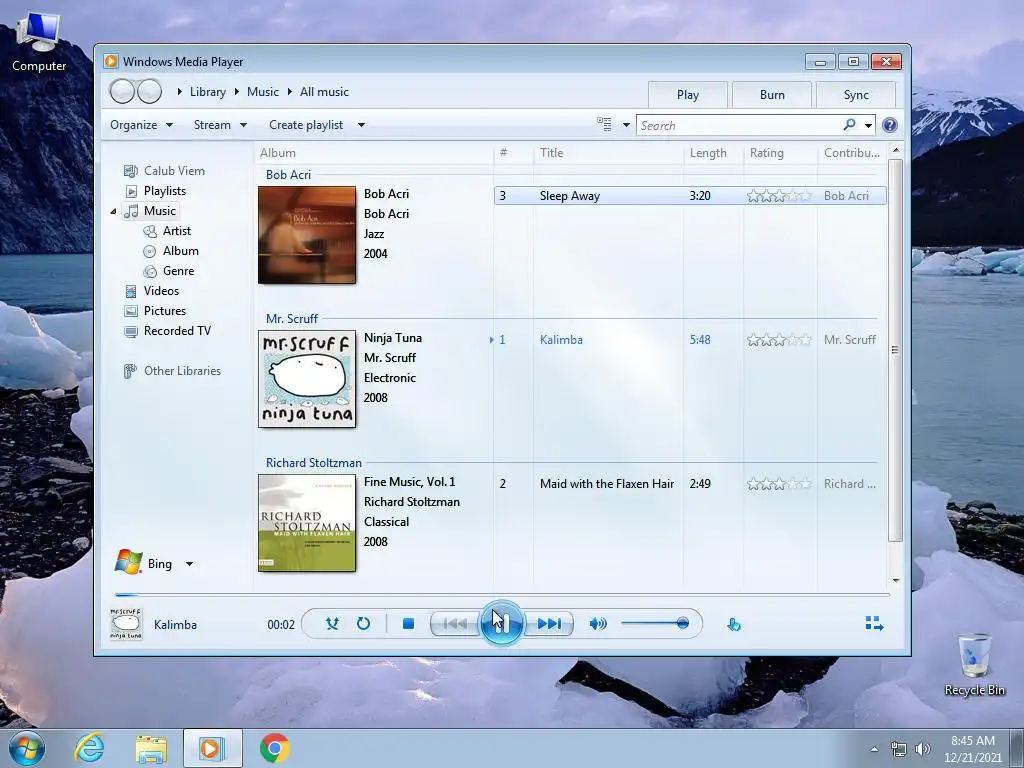The height and width of the screenshot is (768, 1024).
Task: Open the Stream menu
Action: click(x=220, y=125)
